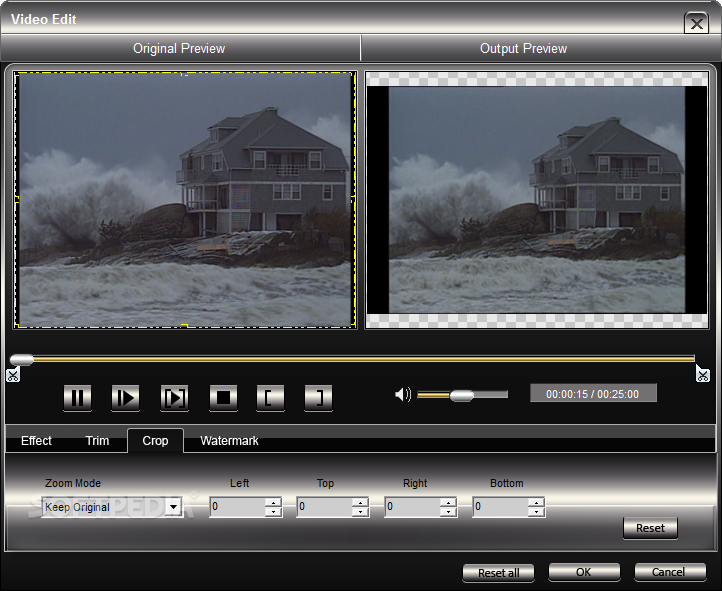The image size is (722, 591).
Task: Cancel the video edit dialog
Action: [669, 572]
